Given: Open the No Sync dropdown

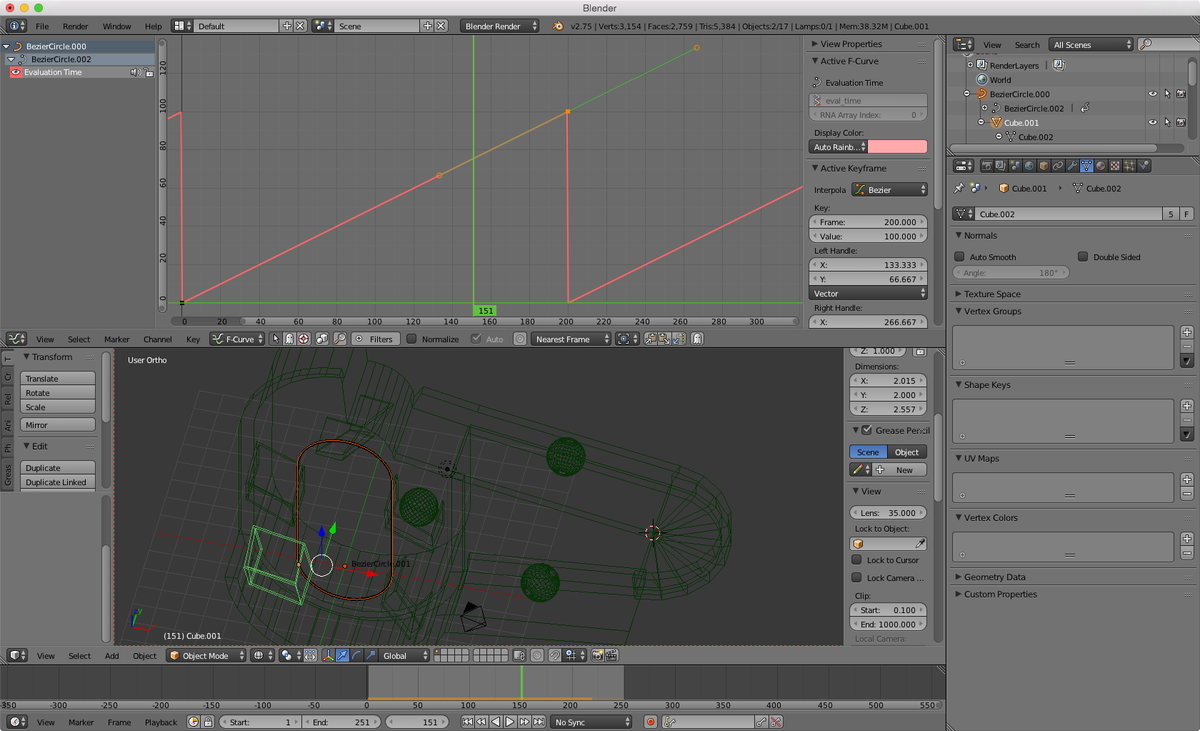Looking at the screenshot, I should pyautogui.click(x=589, y=722).
